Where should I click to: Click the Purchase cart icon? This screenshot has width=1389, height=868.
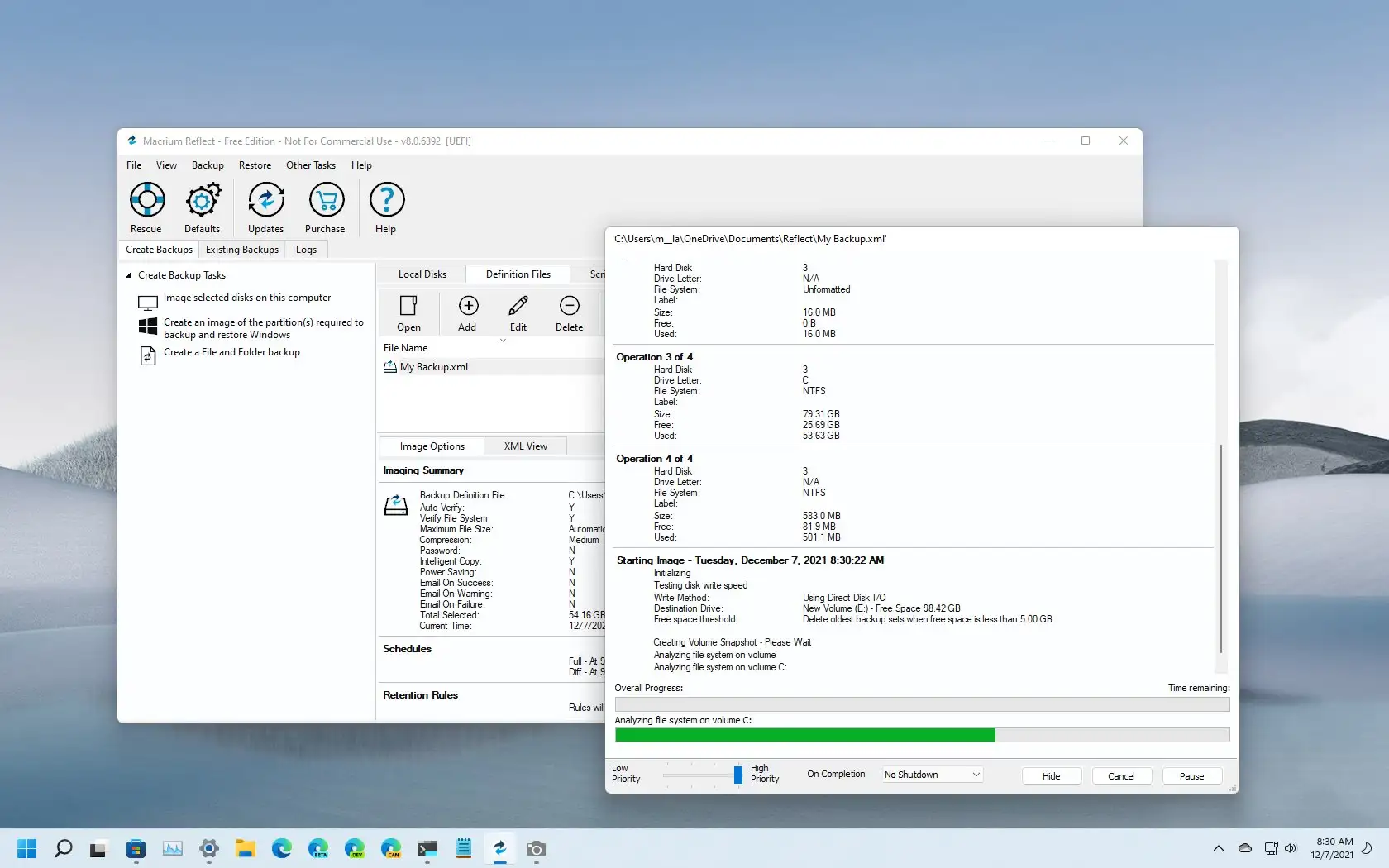click(326, 200)
